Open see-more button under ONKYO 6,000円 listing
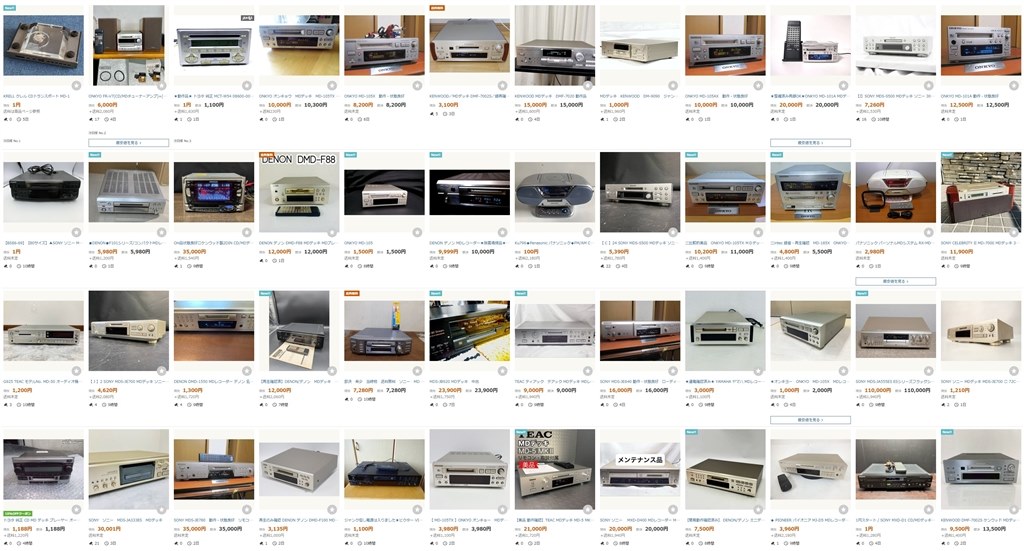The image size is (1024, 551). click(129, 142)
